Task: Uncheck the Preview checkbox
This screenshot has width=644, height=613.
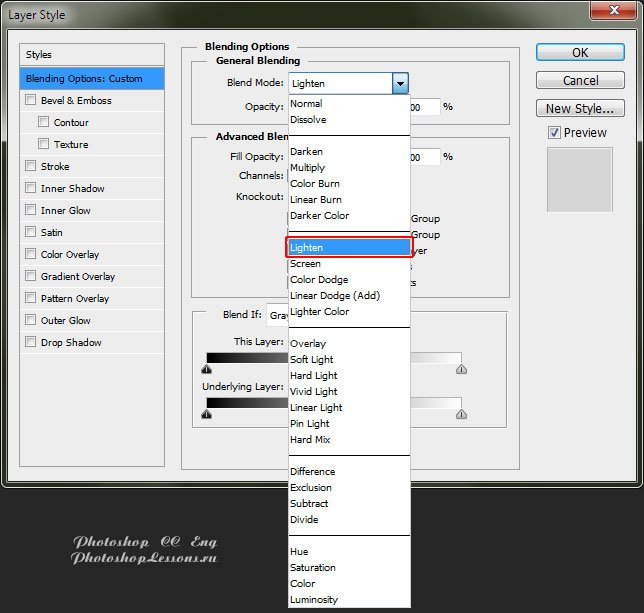Action: pyautogui.click(x=554, y=133)
